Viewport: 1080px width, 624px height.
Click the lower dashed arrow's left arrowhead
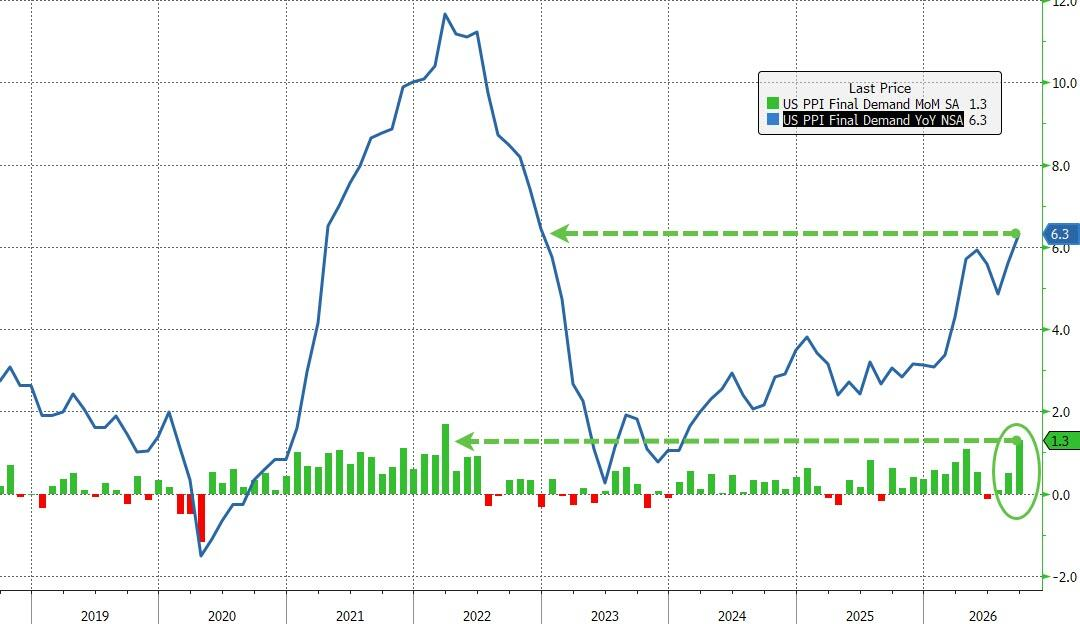pos(465,441)
